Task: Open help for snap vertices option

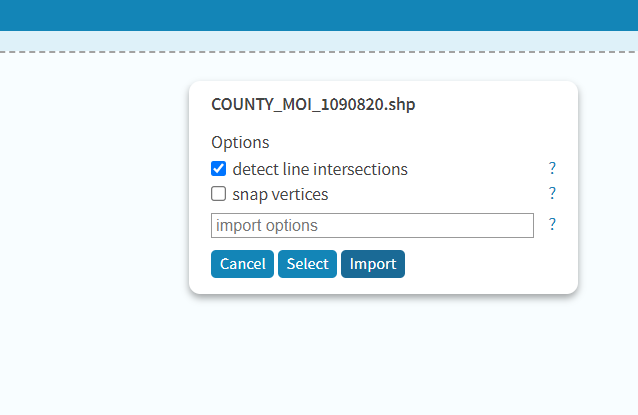Action: tap(552, 193)
